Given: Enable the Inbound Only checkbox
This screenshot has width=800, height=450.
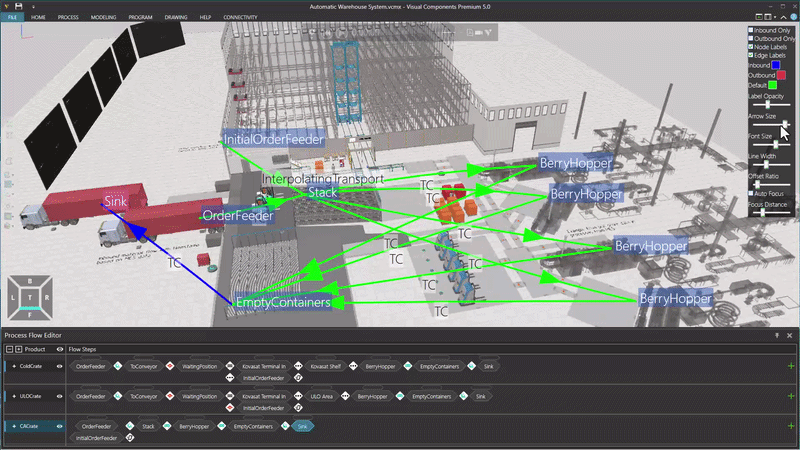Looking at the screenshot, I should (751, 30).
